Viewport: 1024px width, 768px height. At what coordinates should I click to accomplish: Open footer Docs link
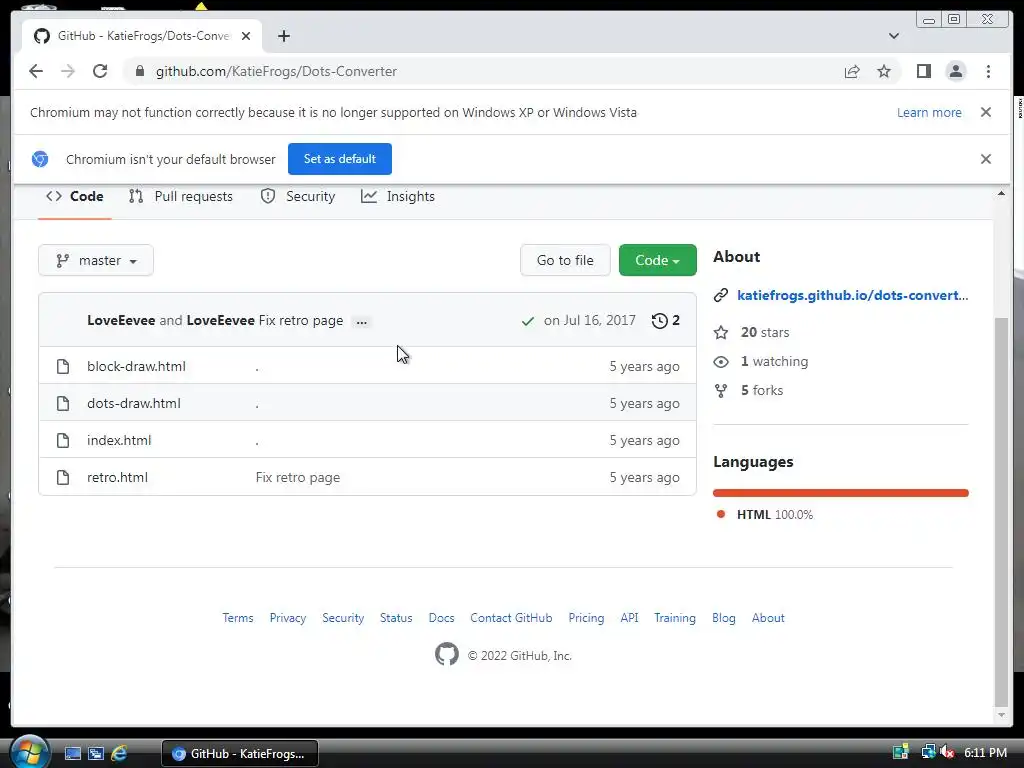click(x=441, y=618)
